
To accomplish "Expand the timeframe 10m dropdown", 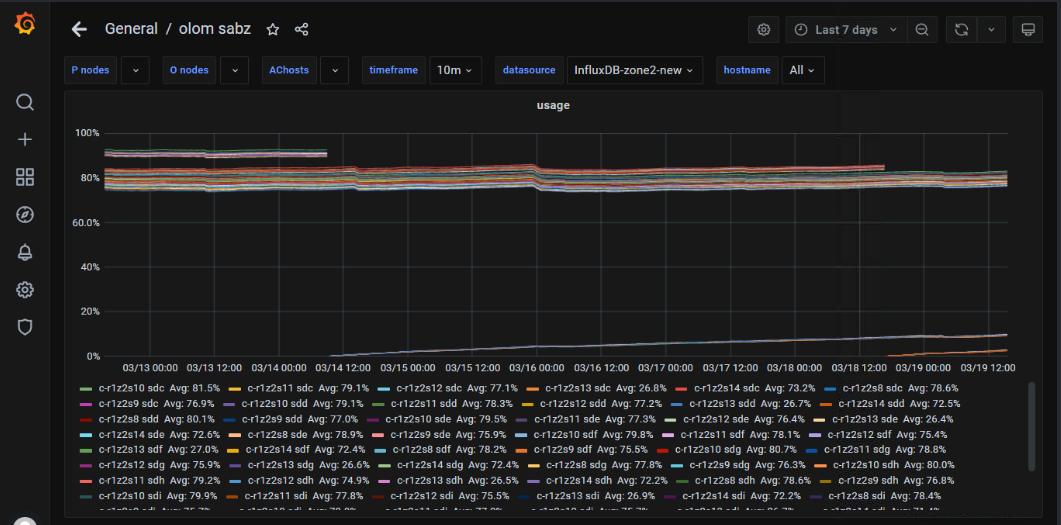I will pyautogui.click(x=455, y=70).
